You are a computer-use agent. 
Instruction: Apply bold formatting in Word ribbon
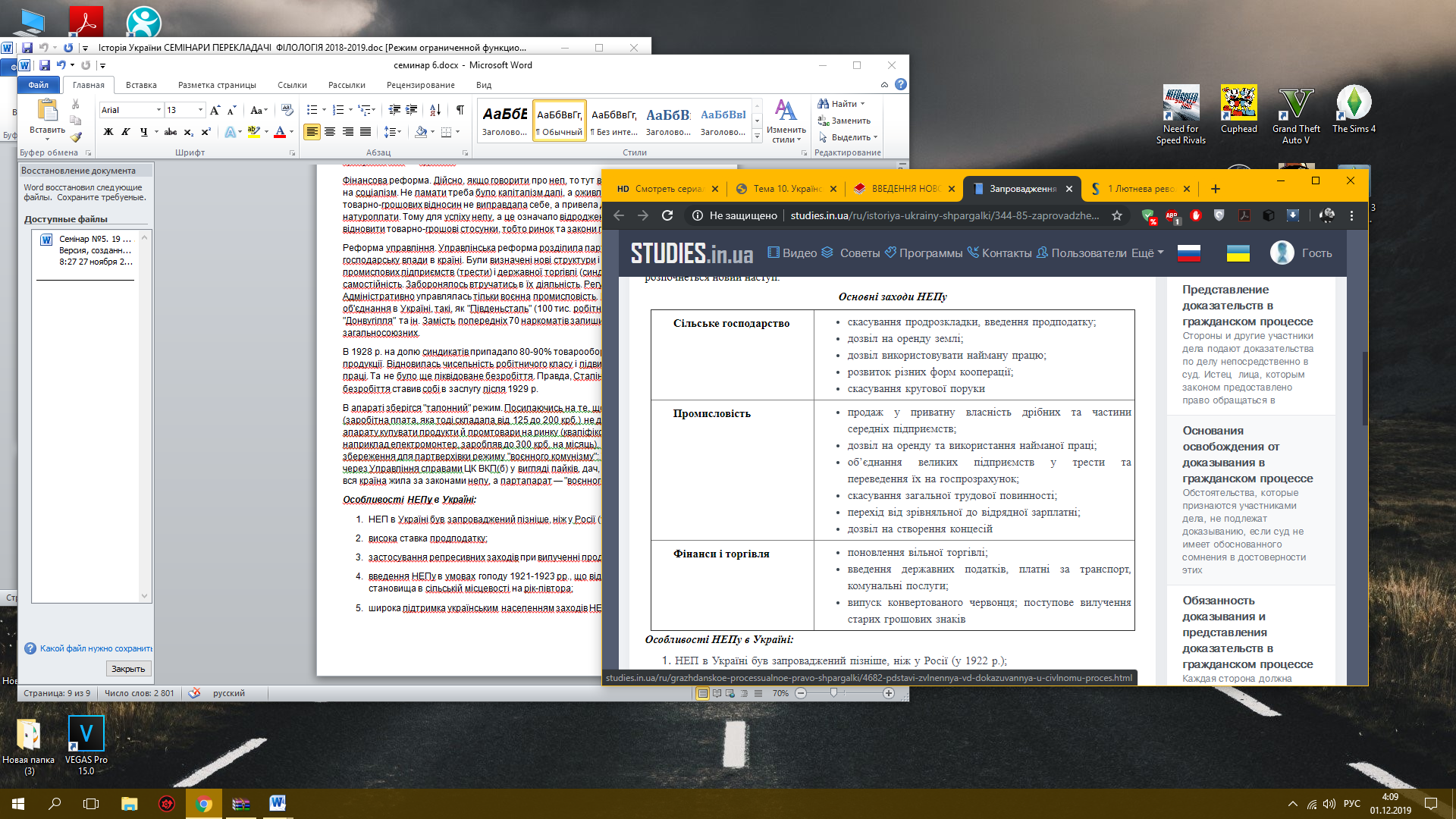pos(108,132)
